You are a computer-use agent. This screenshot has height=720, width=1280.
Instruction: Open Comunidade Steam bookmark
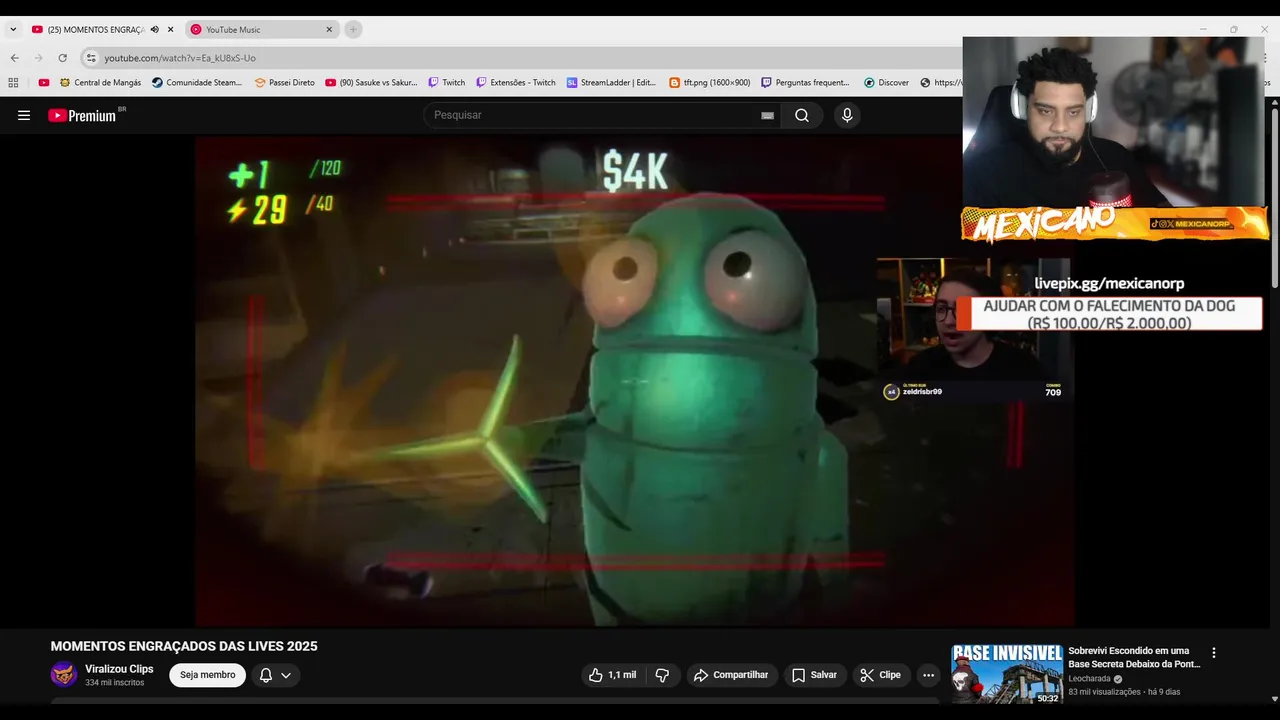197,83
